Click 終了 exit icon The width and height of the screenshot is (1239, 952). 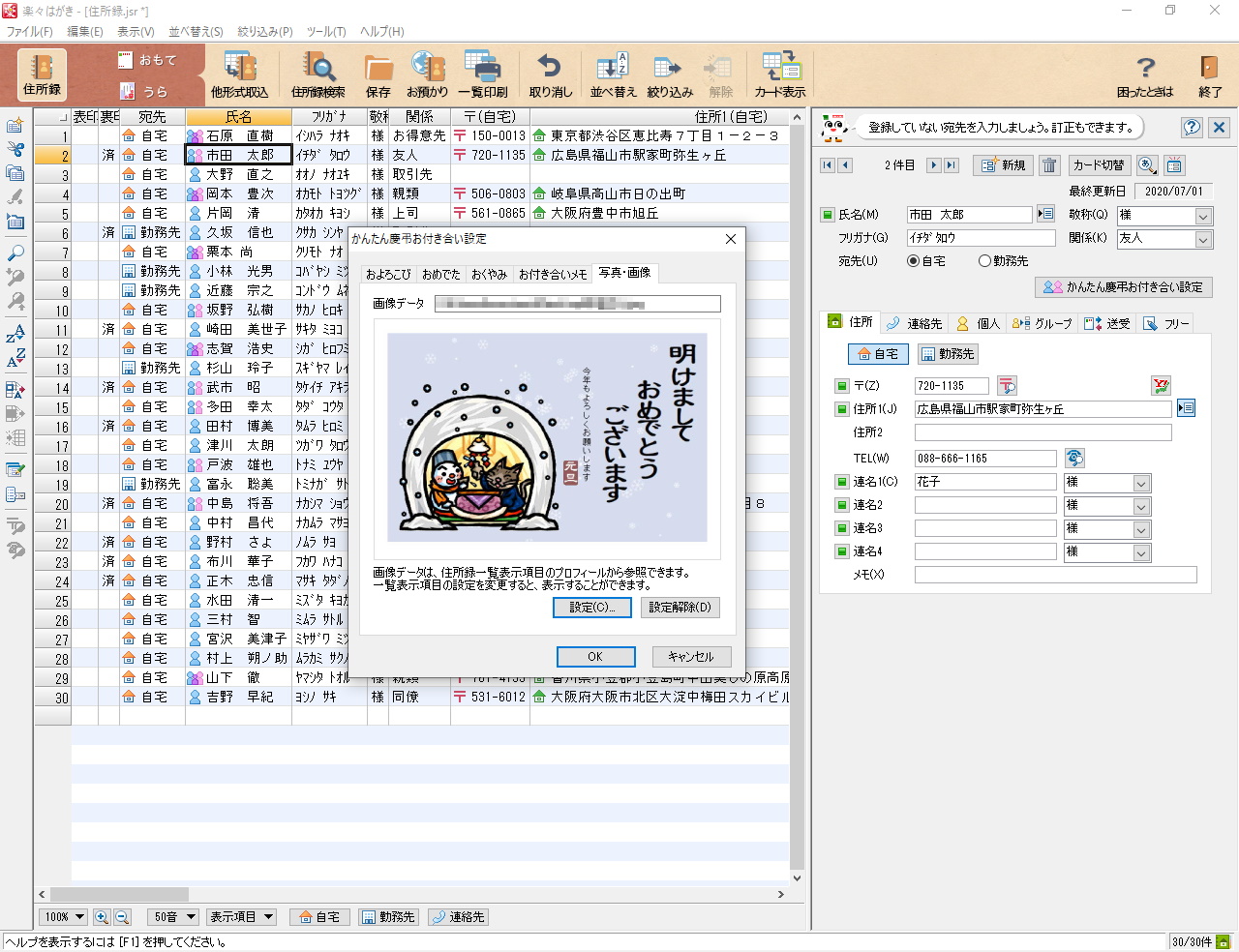1210,74
